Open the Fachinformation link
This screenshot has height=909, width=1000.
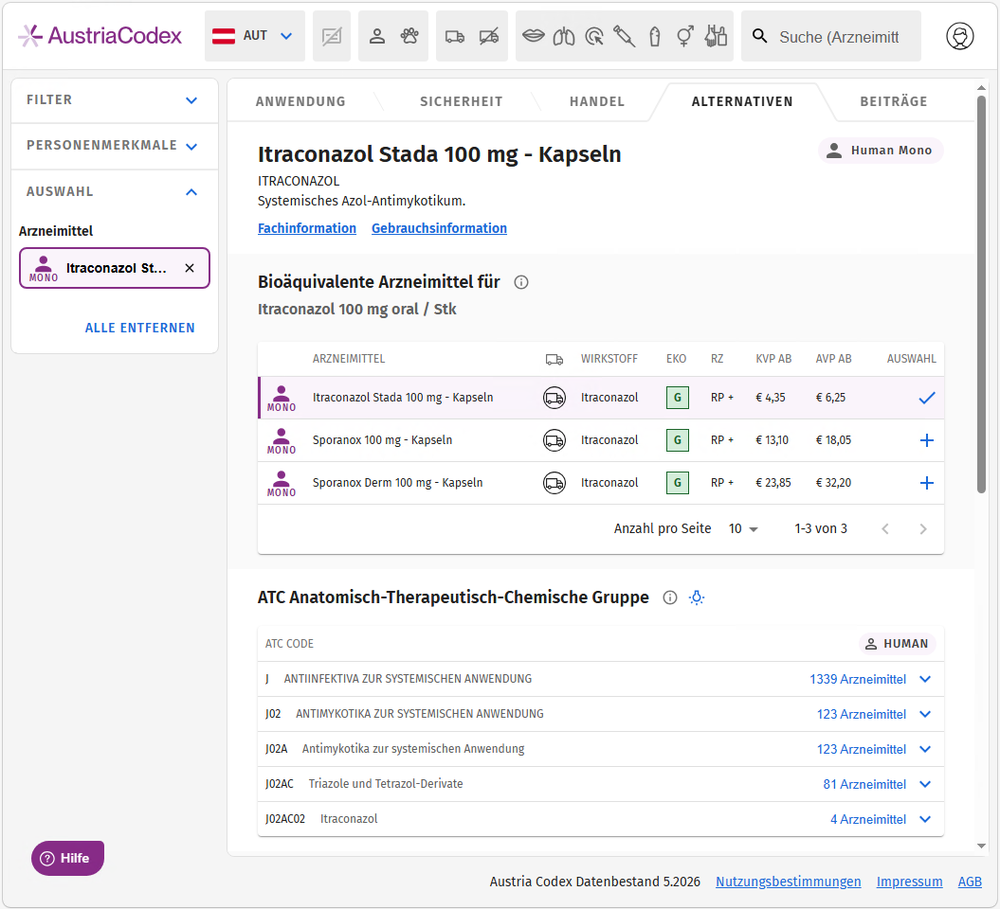click(x=307, y=228)
